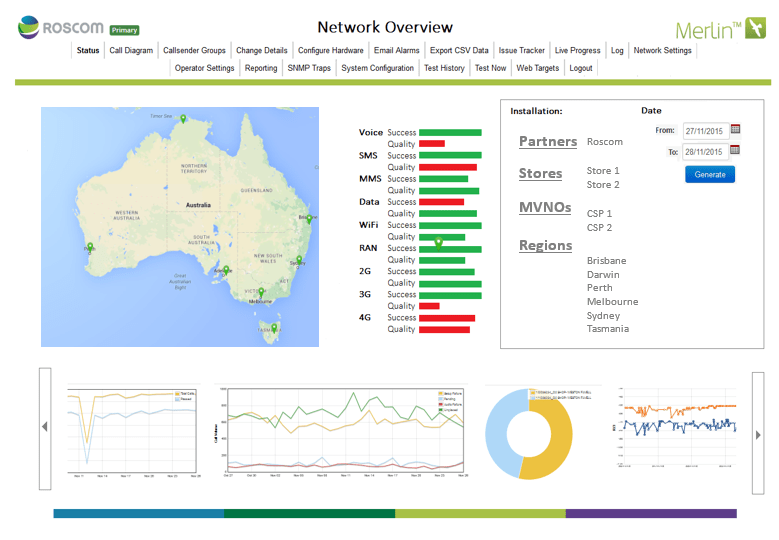Viewport: 779px width, 540px height.
Task: Select the Tasmania location marker
Action: pyautogui.click(x=273, y=327)
